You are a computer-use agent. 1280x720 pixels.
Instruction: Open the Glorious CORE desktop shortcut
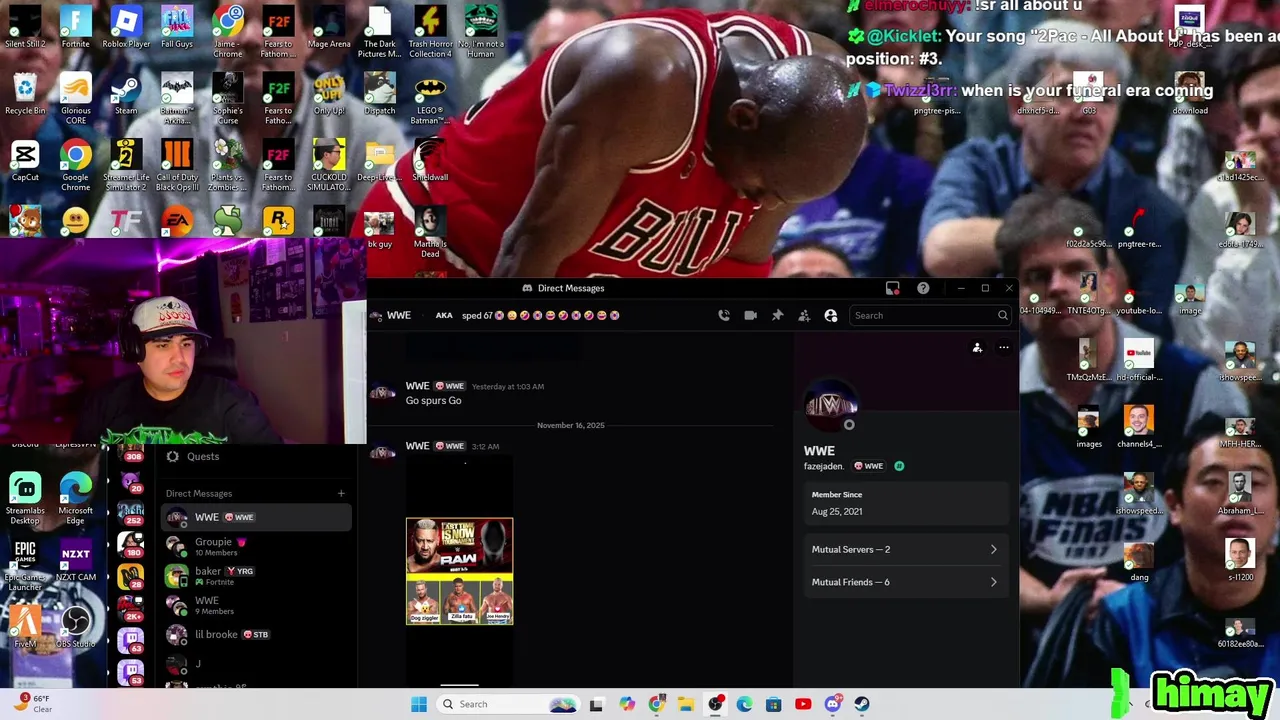(75, 98)
